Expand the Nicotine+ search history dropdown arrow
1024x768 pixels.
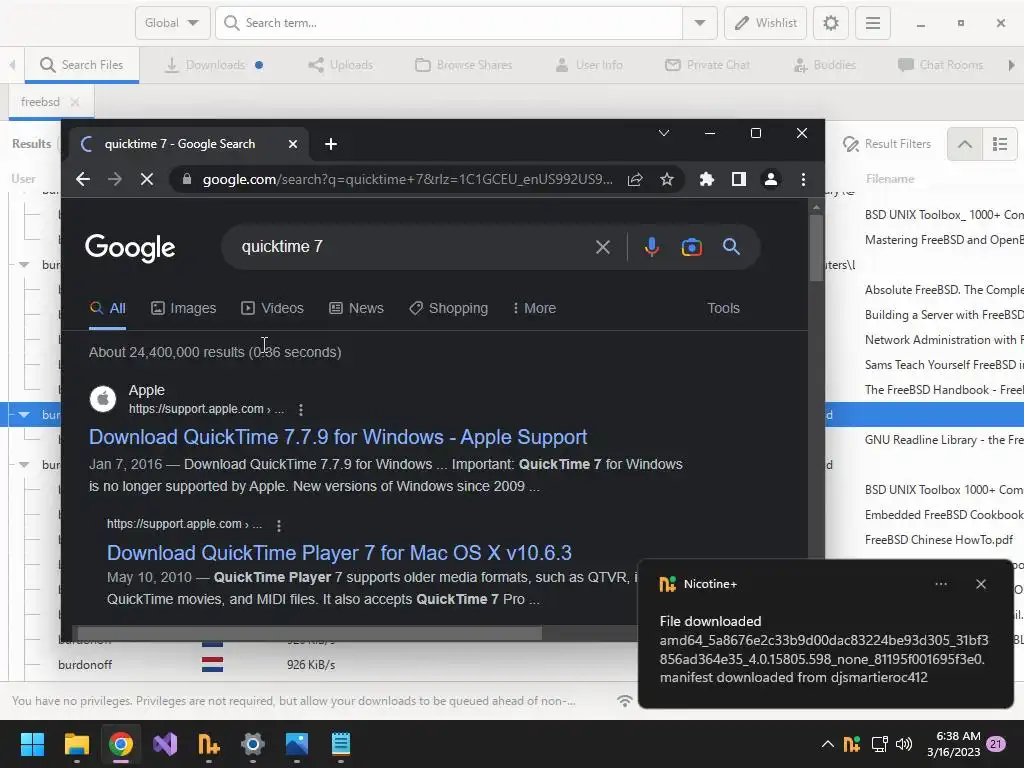pyautogui.click(x=699, y=23)
